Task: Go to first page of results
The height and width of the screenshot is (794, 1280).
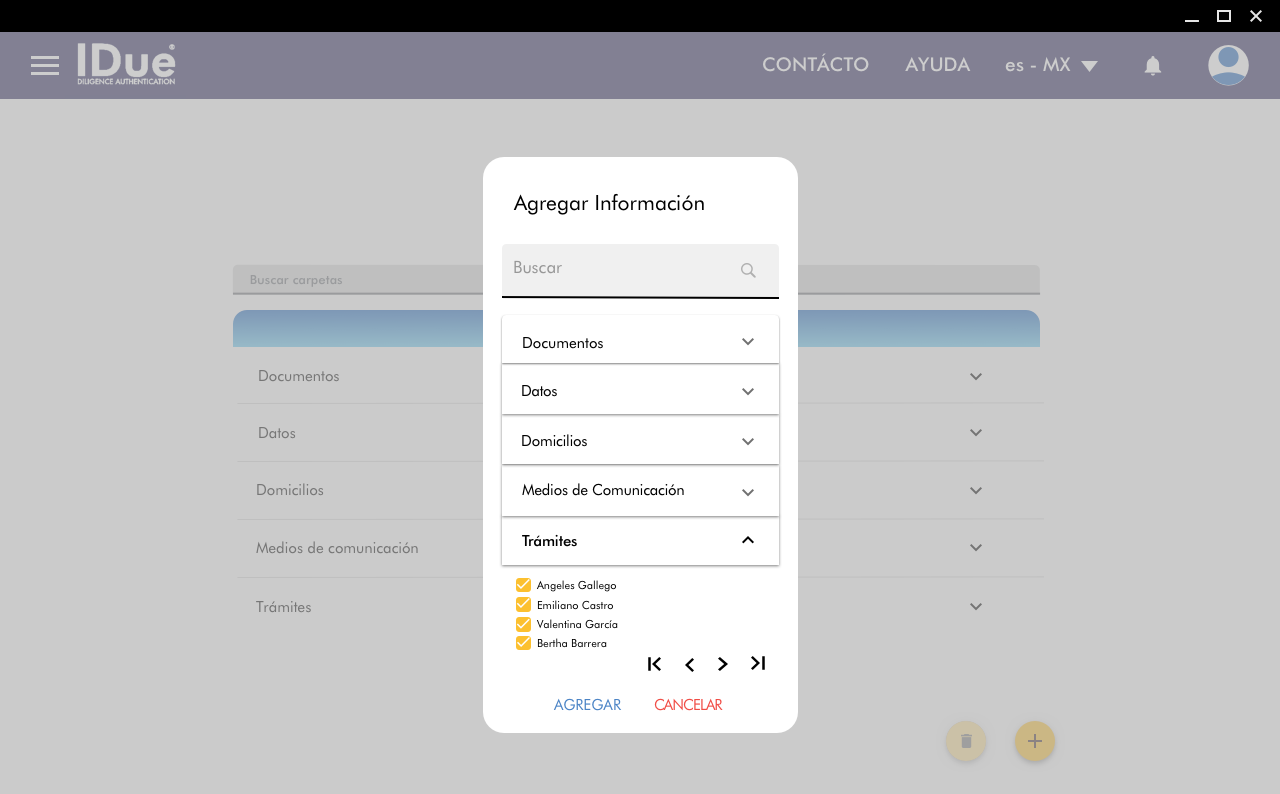Action: tap(655, 664)
